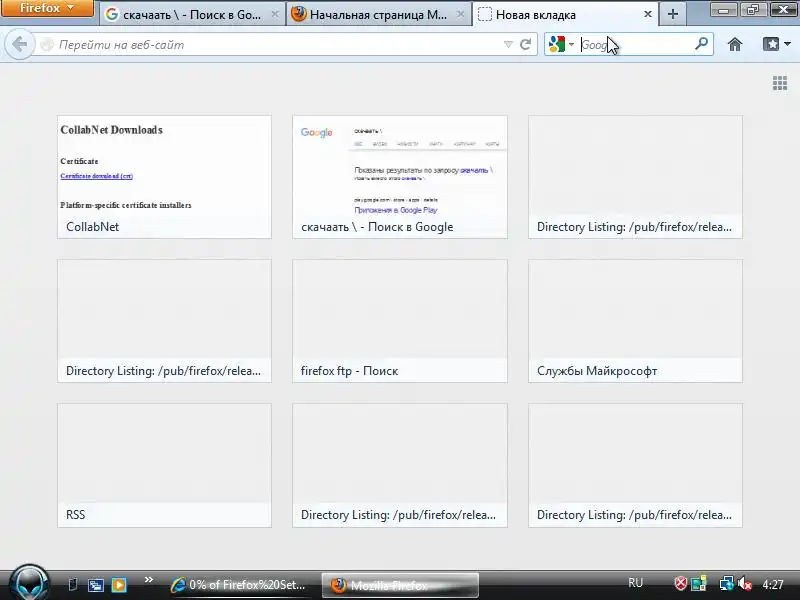Toggle the new tab tiles grid

coord(780,83)
